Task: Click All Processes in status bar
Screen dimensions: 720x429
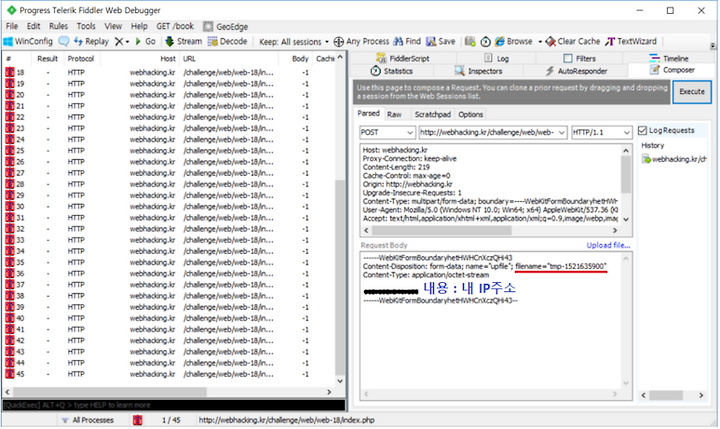Action: [x=88, y=420]
